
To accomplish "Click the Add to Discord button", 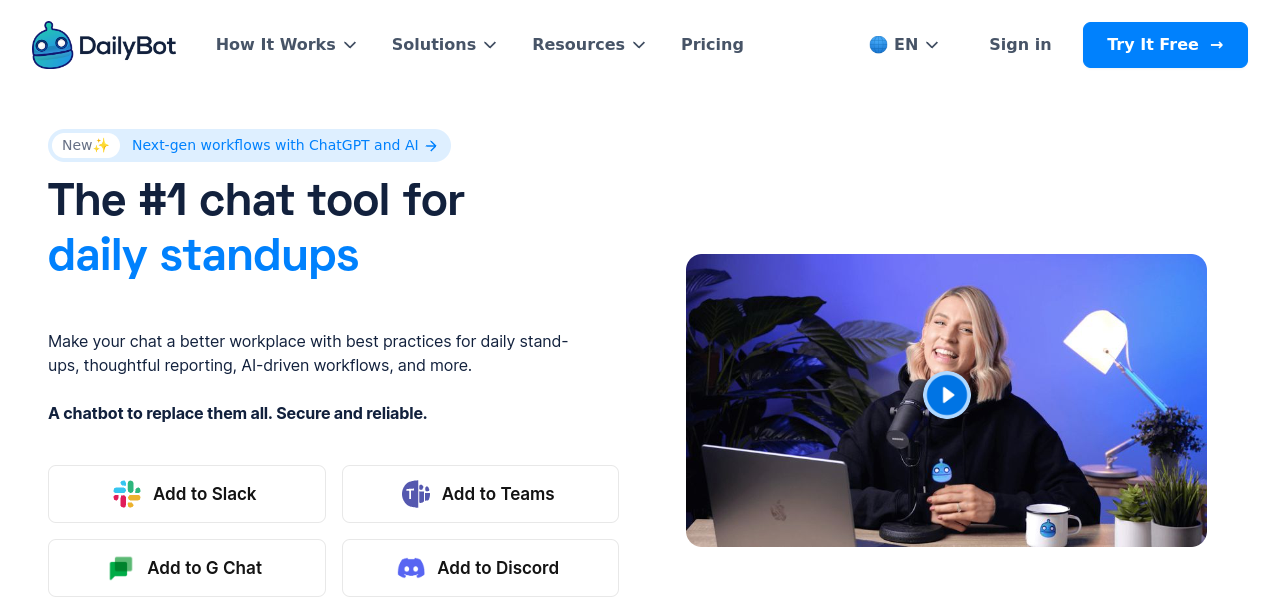I will click(x=480, y=568).
